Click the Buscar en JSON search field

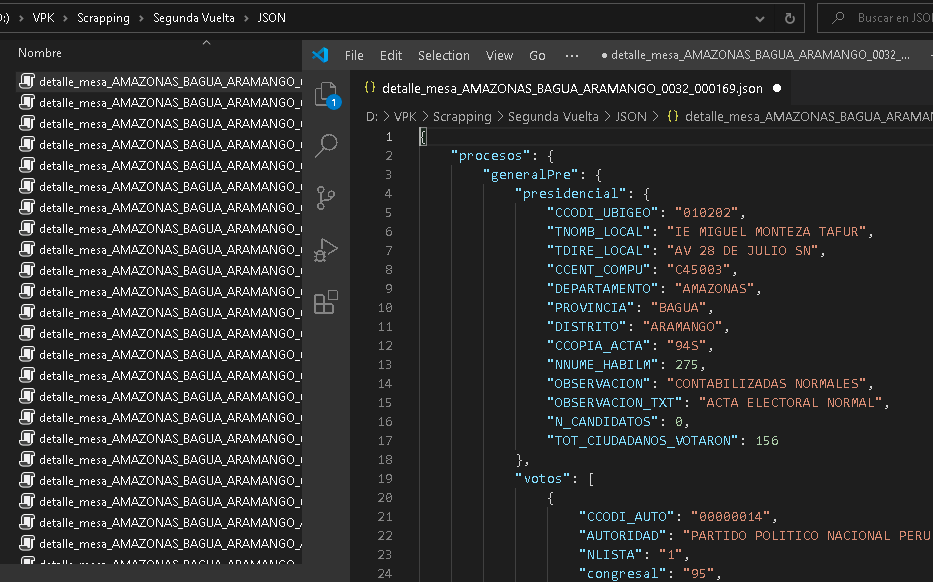pyautogui.click(x=890, y=18)
